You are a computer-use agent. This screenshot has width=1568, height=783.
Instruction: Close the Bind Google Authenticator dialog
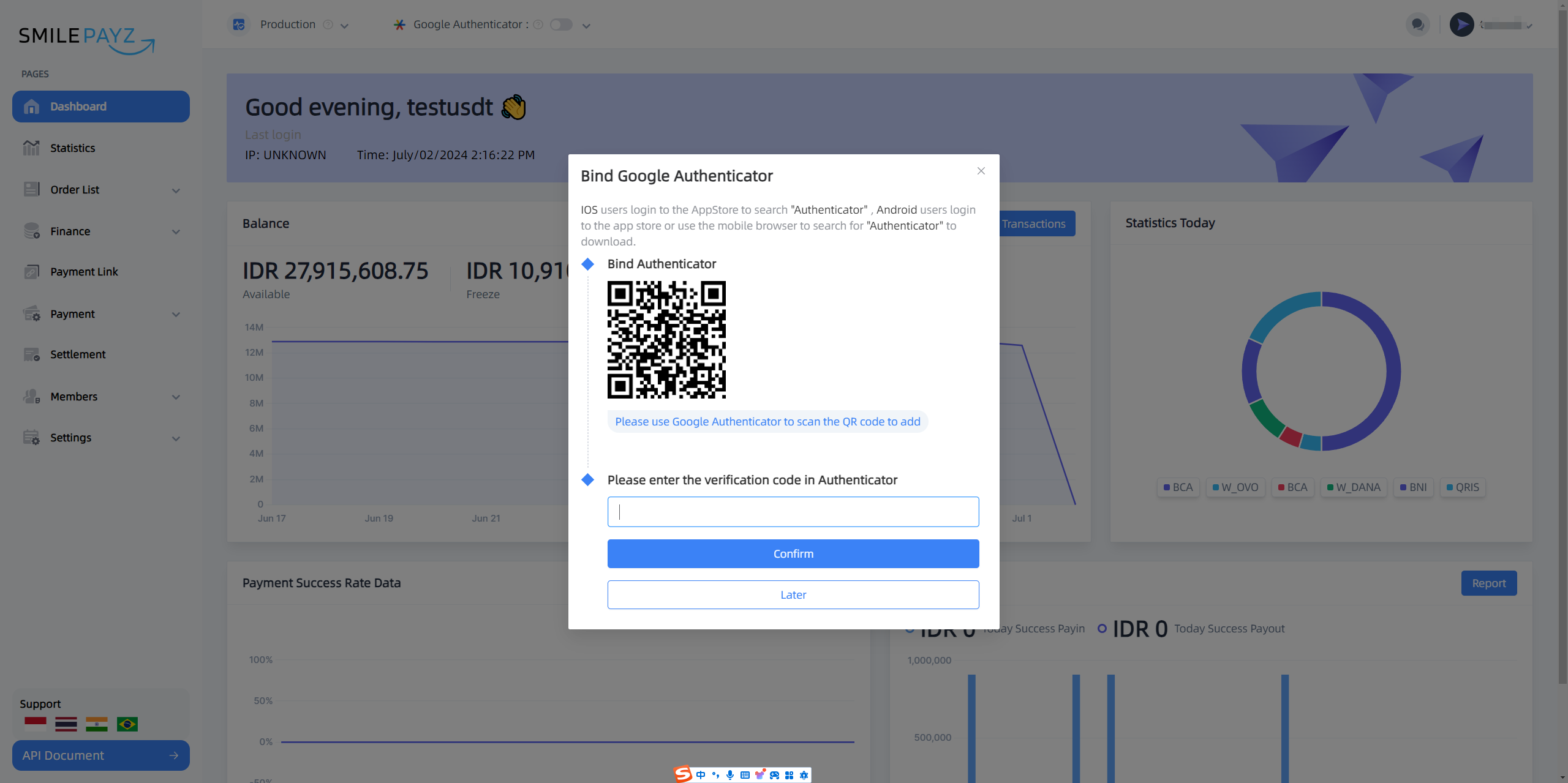[981, 171]
